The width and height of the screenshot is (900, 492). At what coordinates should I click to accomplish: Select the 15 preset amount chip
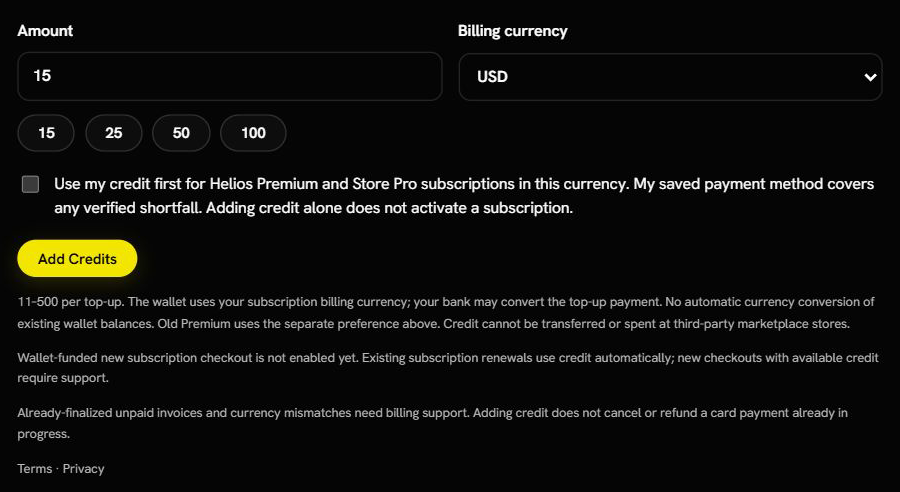46,133
